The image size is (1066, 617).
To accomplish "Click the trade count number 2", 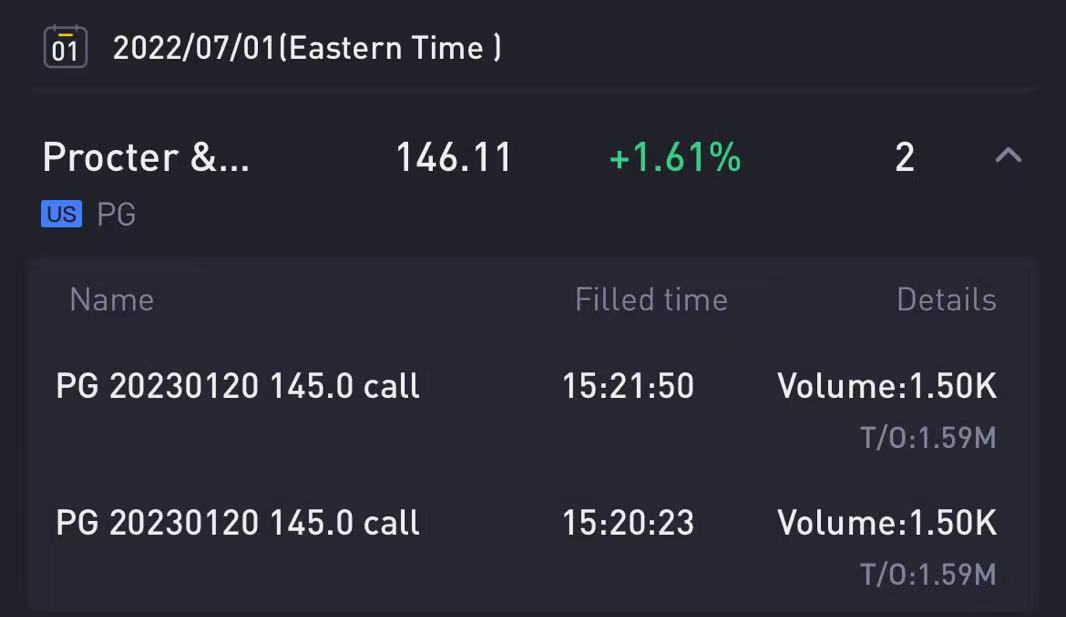I will point(905,158).
